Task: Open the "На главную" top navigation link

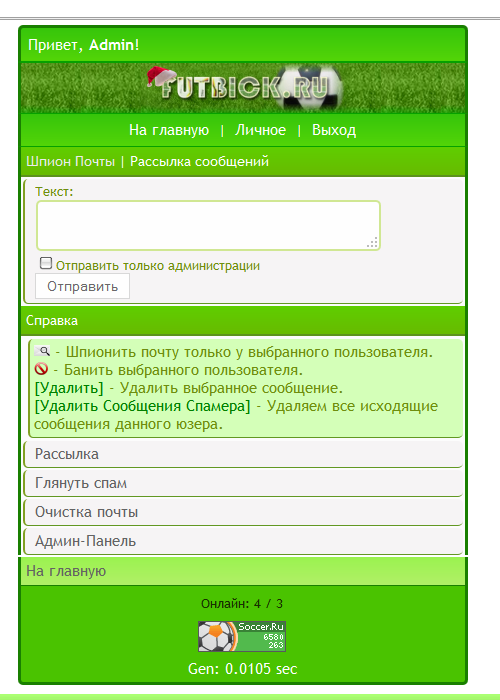Action: click(169, 130)
